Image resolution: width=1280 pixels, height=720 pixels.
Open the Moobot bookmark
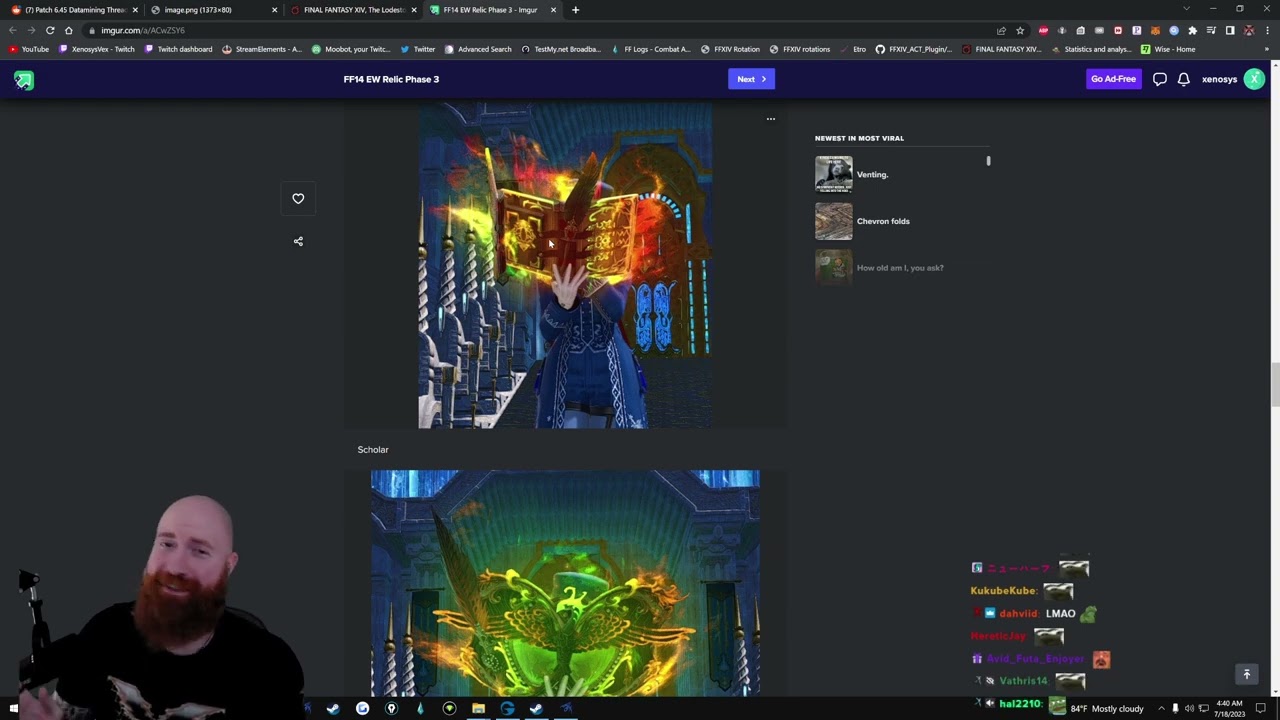(352, 49)
